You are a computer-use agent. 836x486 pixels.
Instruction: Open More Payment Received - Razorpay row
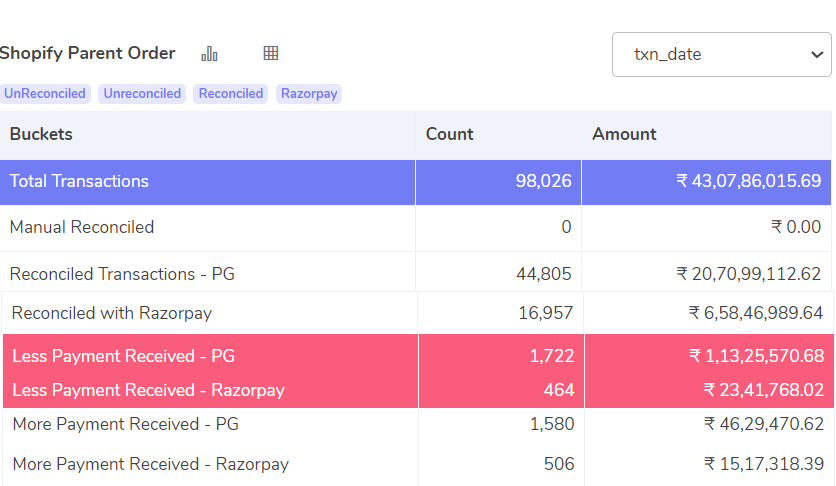417,464
